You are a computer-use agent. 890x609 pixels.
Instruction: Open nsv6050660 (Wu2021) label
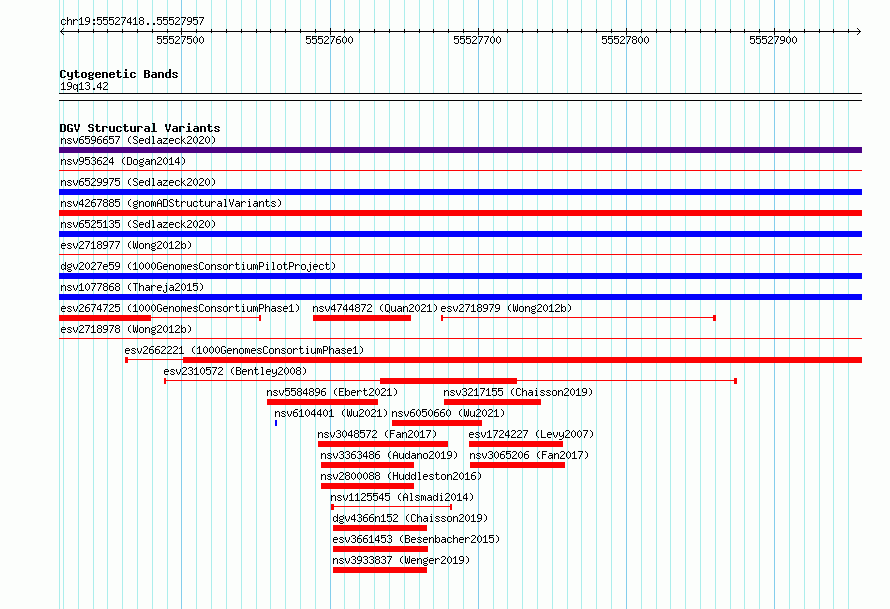pyautogui.click(x=448, y=413)
